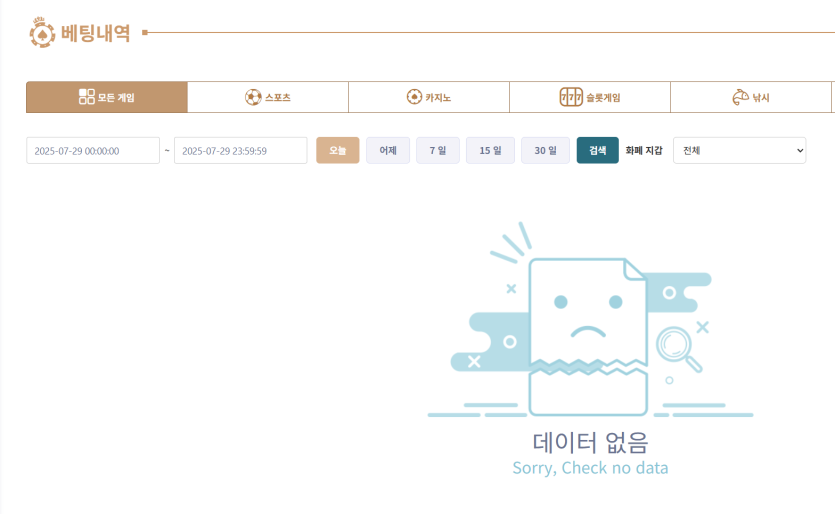The height and width of the screenshot is (514, 835).
Task: Focus the start date field 2025-07-29 00:00:00
Action: click(x=93, y=150)
